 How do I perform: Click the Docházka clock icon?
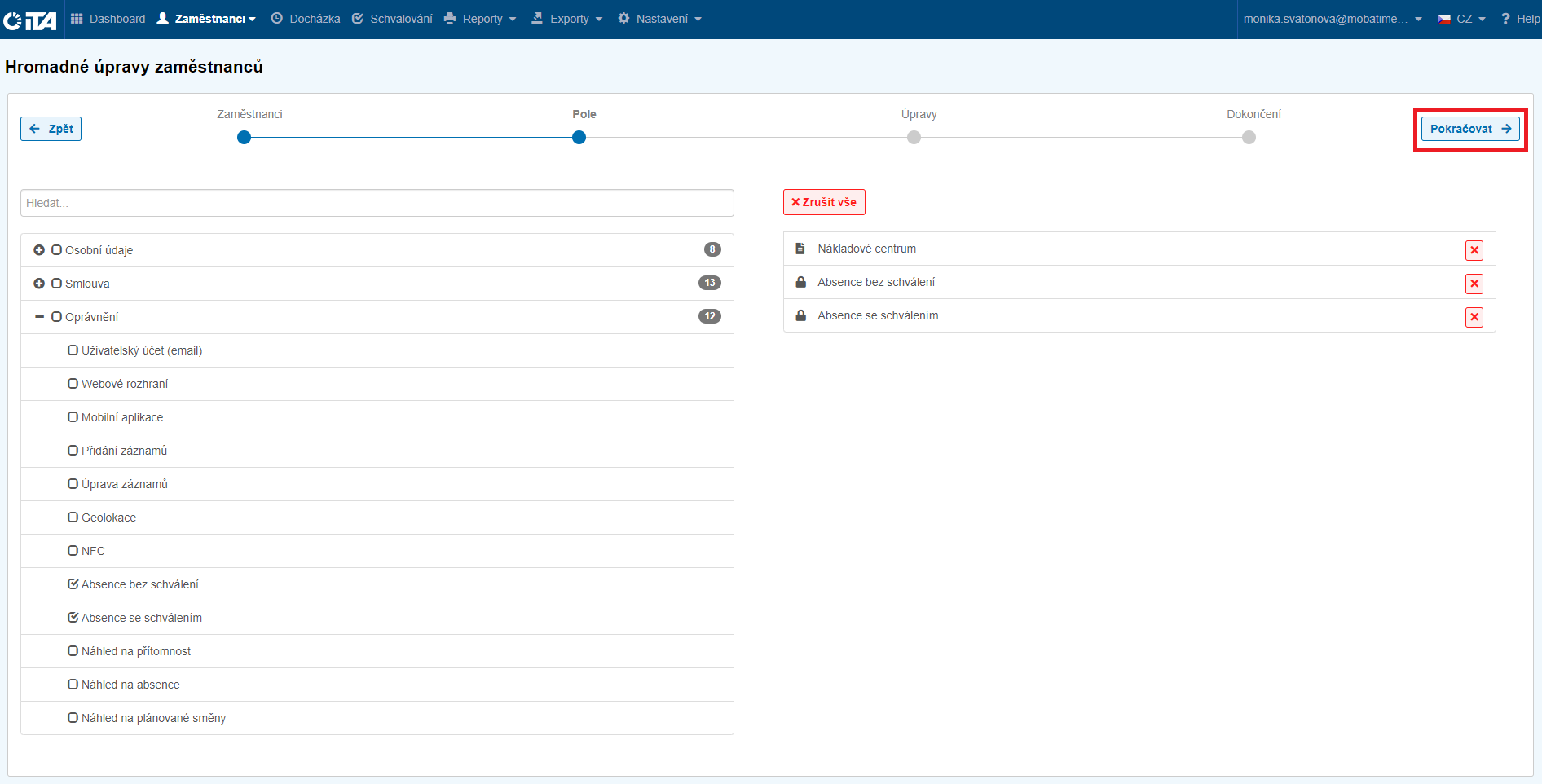coord(277,19)
